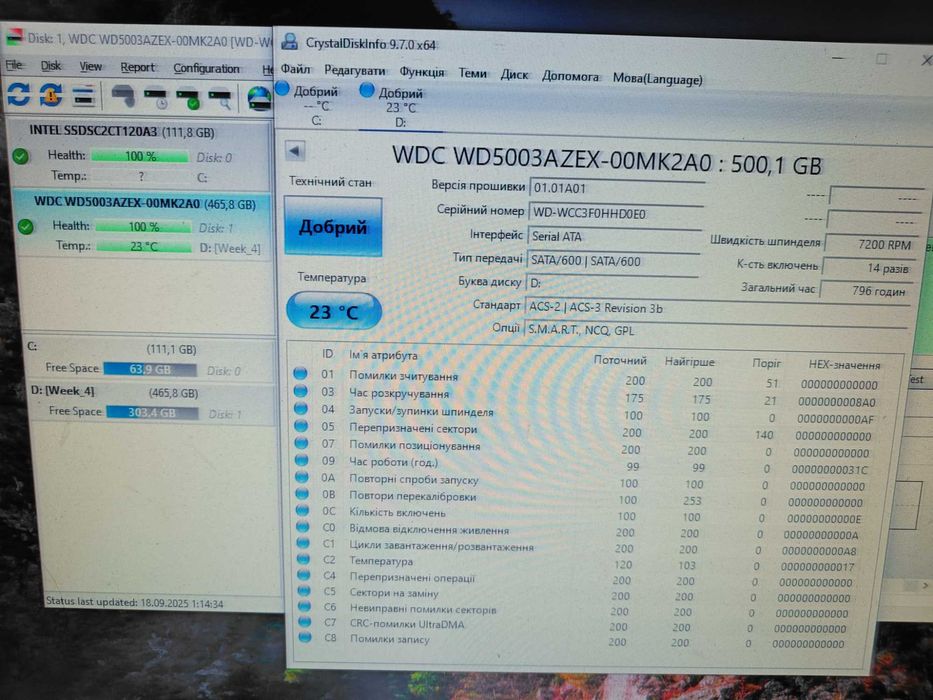Click the blue Refresh arrows icon in Hard Disk Sentinel
933x700 pixels.
(x=18, y=95)
